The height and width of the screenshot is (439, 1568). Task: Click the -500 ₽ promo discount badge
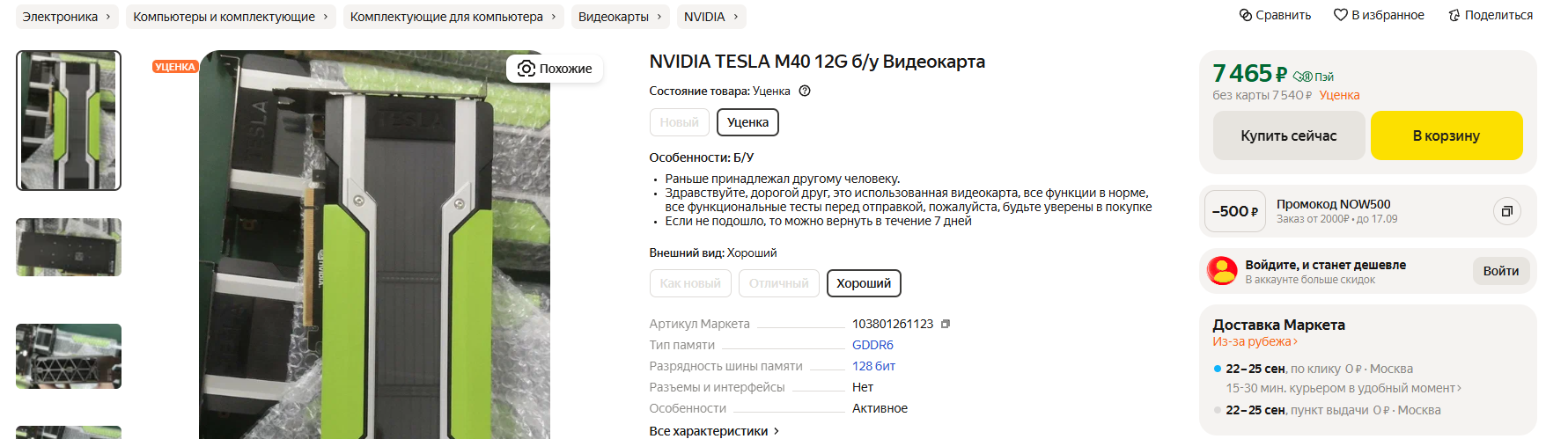1234,211
